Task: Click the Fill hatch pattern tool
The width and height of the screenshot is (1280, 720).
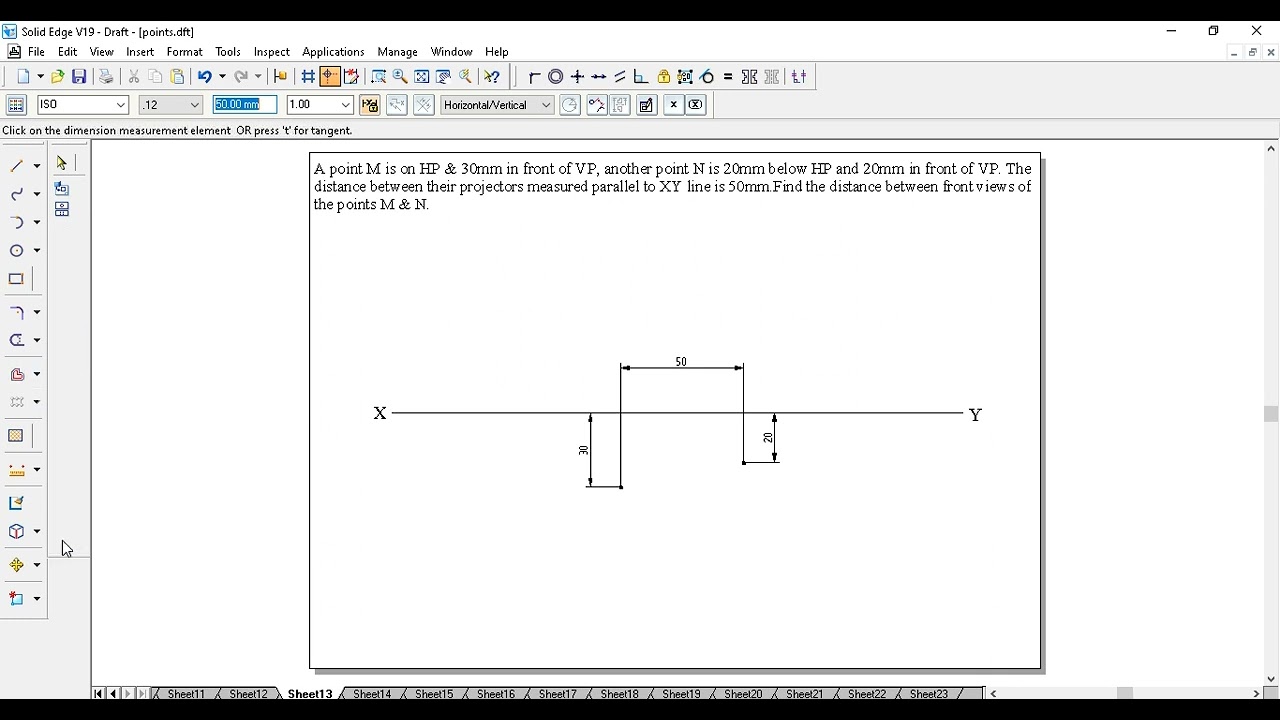Action: pos(17,436)
